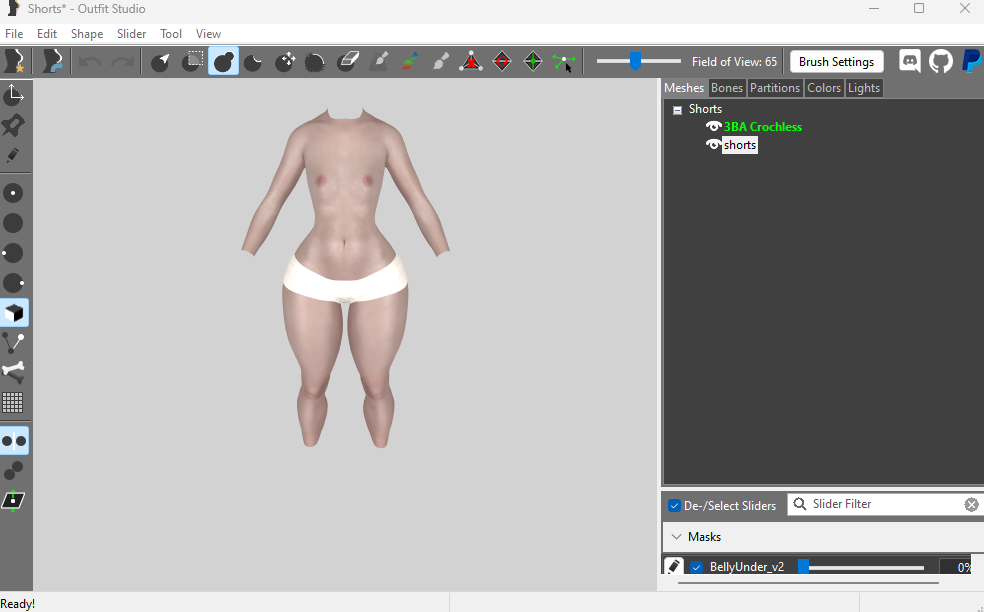The image size is (984, 612).
Task: Select the Collapse Vertex tool with red X
Action: click(x=471, y=62)
